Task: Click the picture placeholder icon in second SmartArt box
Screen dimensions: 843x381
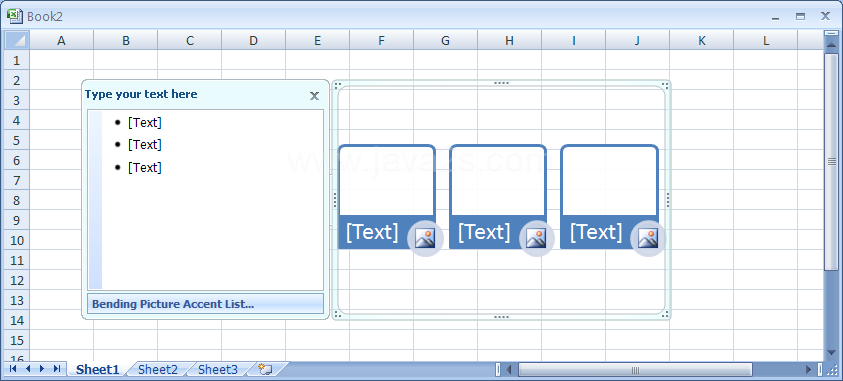Action: [x=536, y=238]
